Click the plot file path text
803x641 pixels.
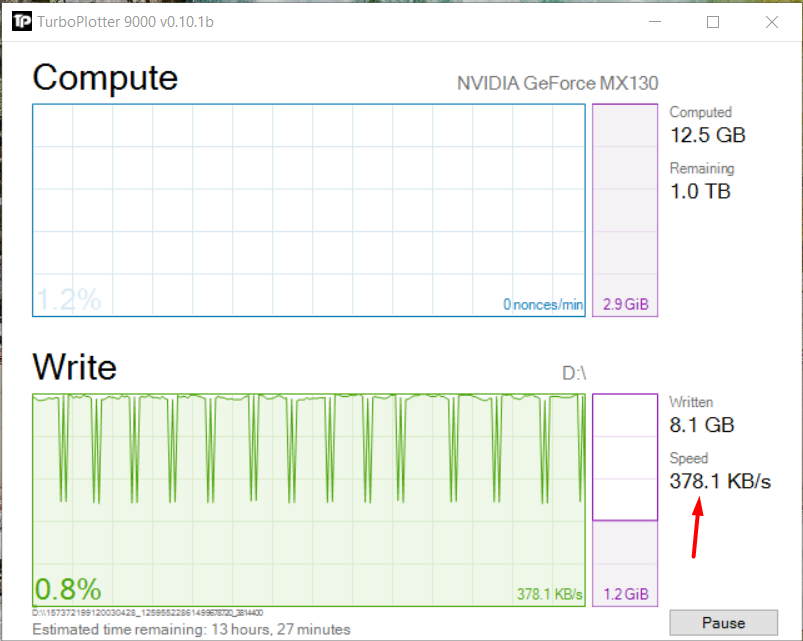tap(148, 612)
